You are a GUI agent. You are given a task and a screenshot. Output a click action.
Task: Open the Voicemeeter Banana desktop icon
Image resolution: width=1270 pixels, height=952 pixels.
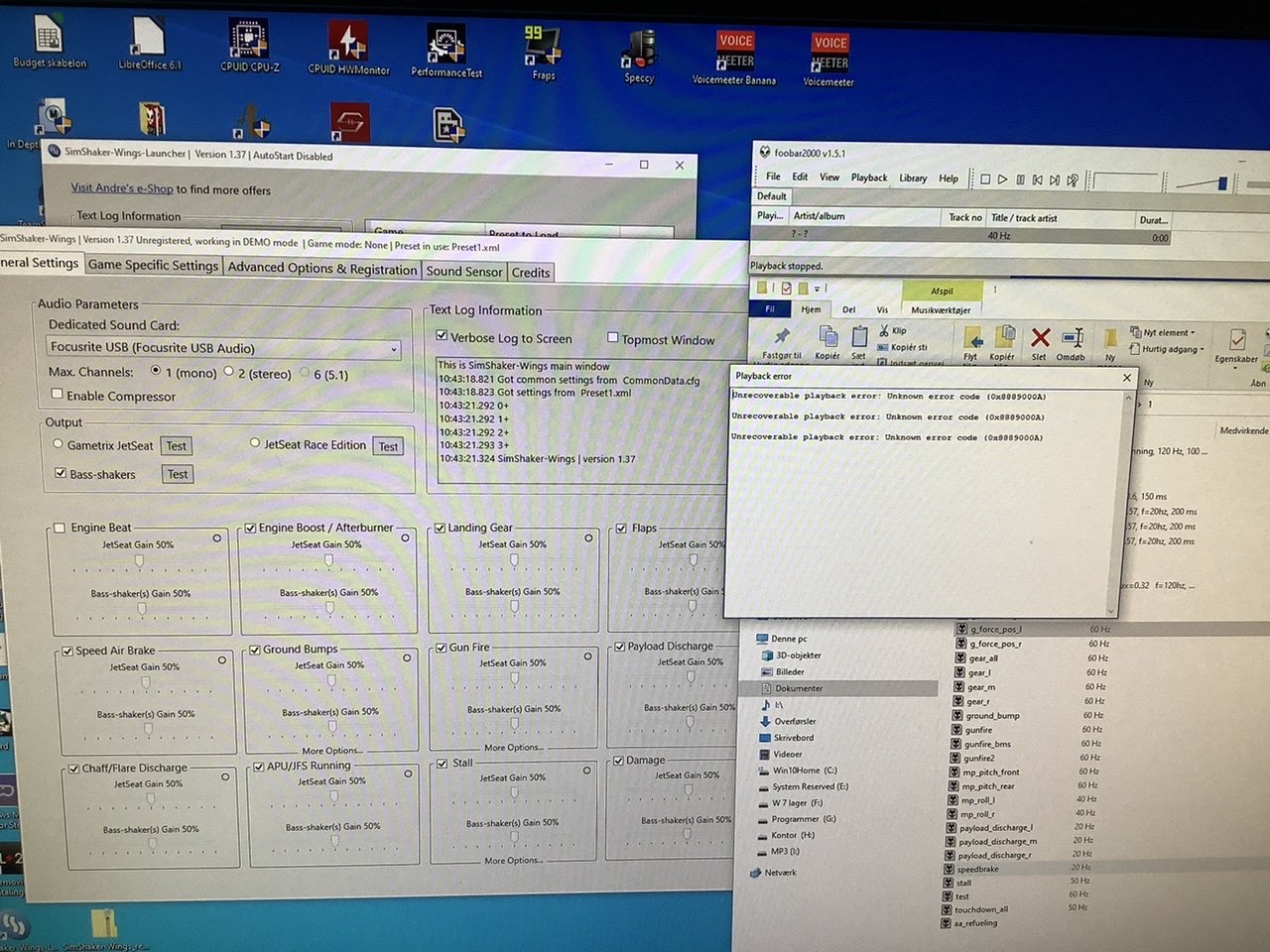point(734,58)
